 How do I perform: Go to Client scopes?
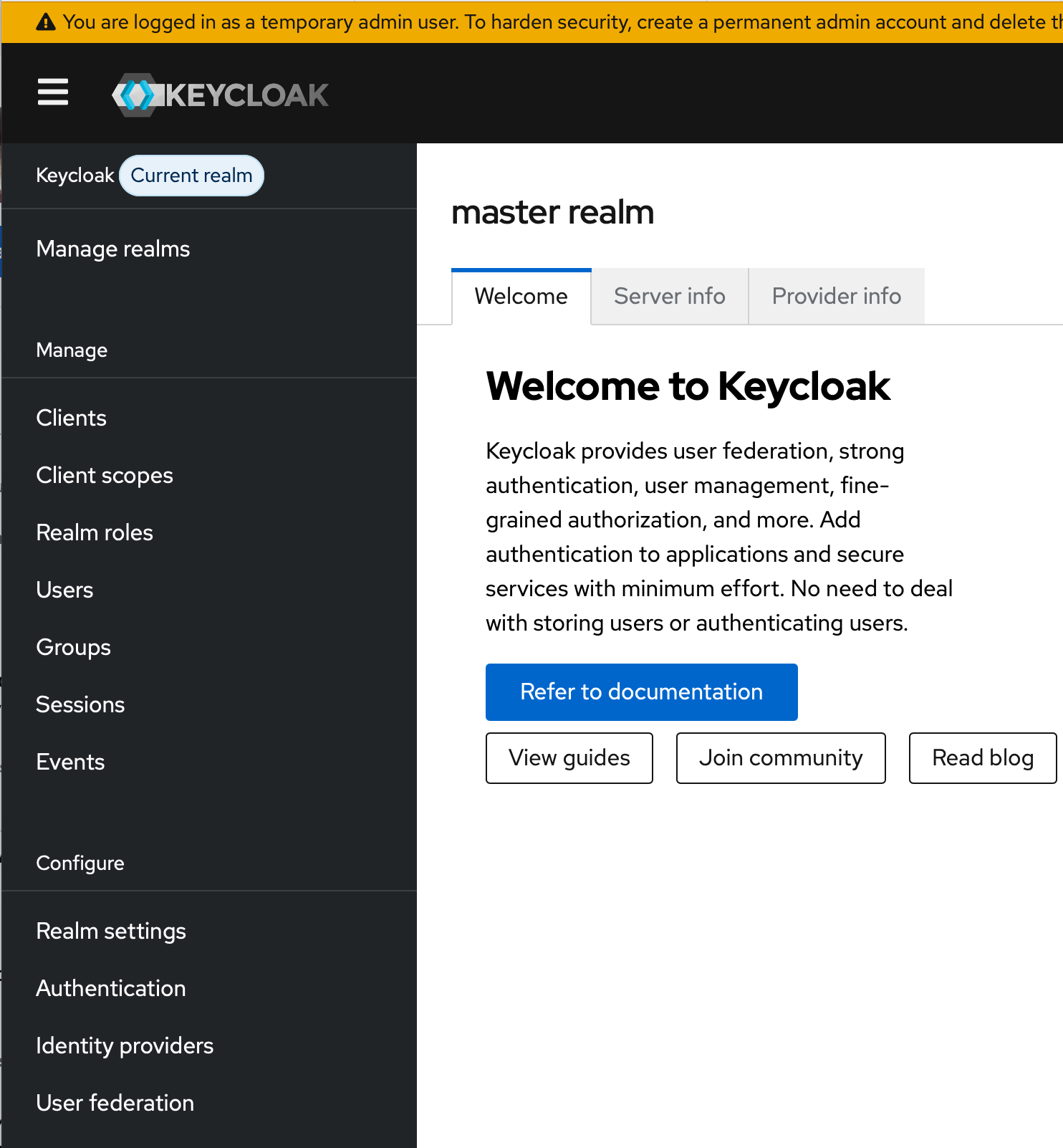point(105,475)
